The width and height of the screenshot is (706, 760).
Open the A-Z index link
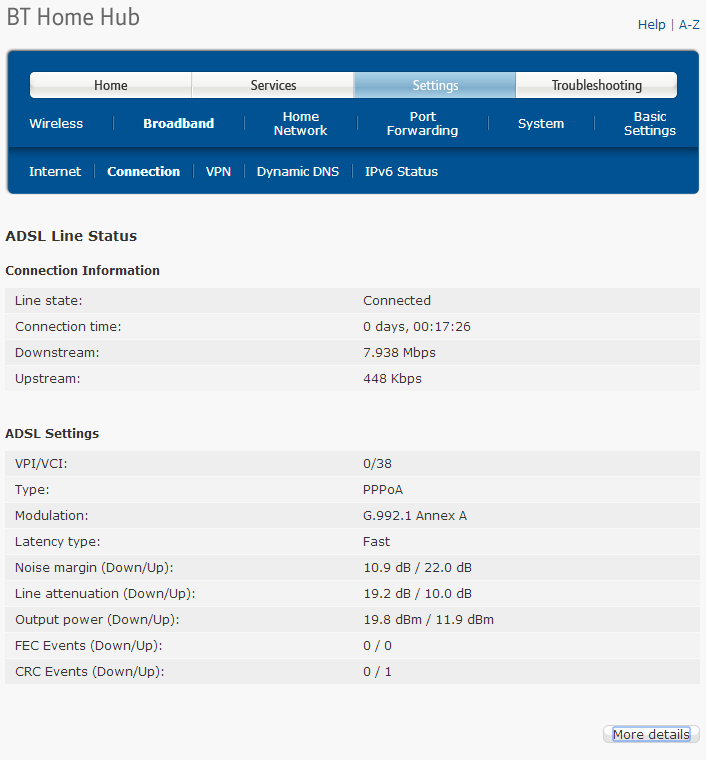tap(689, 25)
